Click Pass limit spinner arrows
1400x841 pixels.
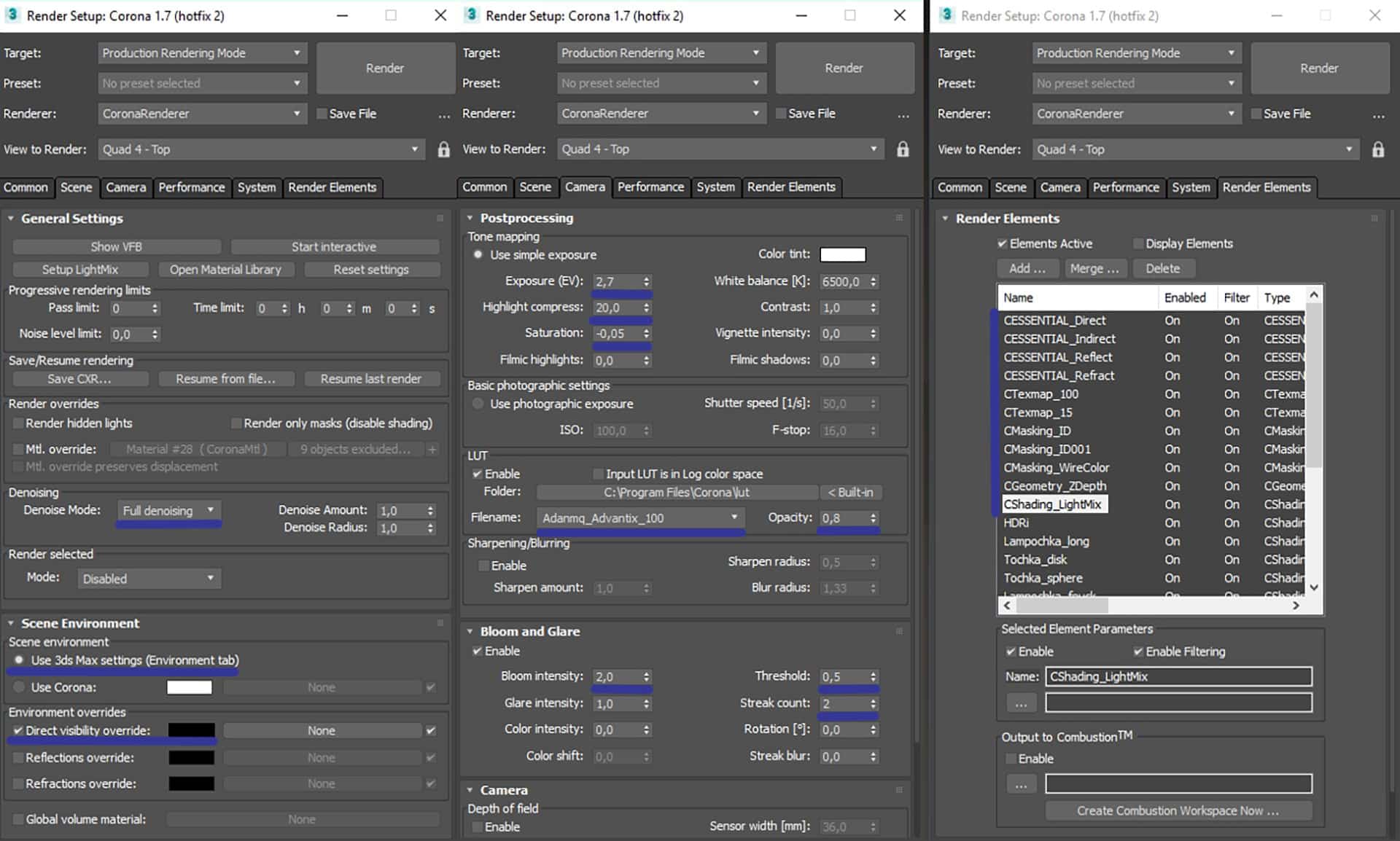(x=155, y=308)
